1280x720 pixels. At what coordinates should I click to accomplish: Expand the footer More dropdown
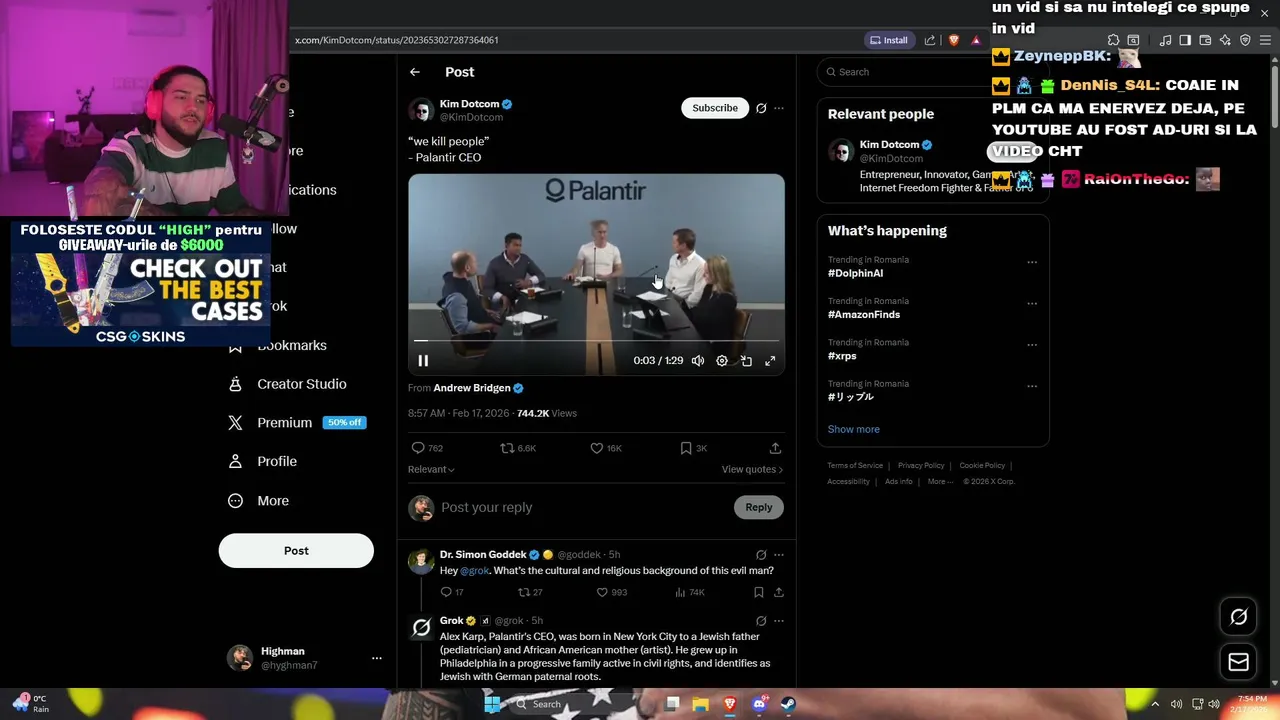tap(940, 481)
